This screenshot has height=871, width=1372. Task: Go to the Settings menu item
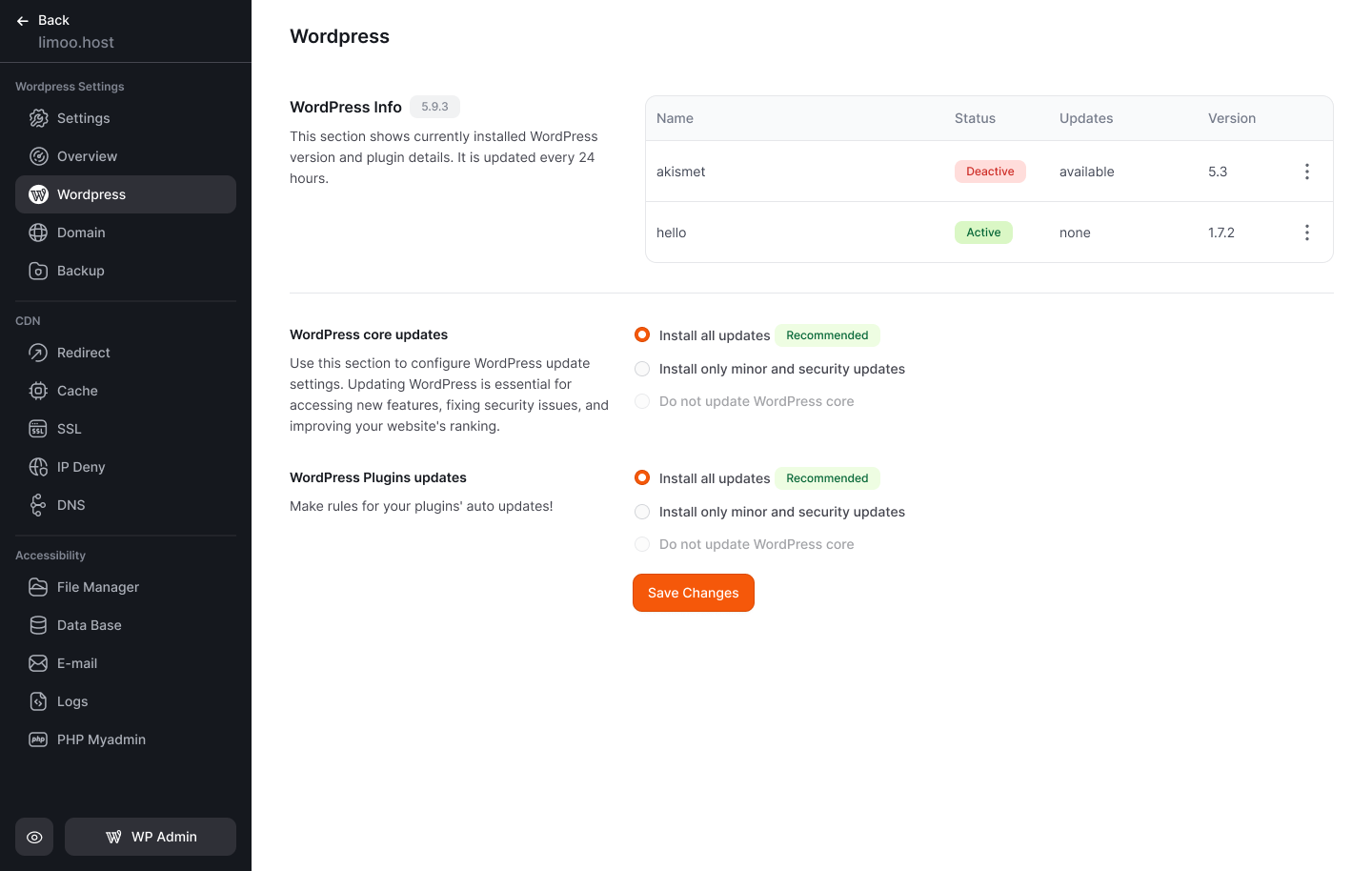click(126, 118)
